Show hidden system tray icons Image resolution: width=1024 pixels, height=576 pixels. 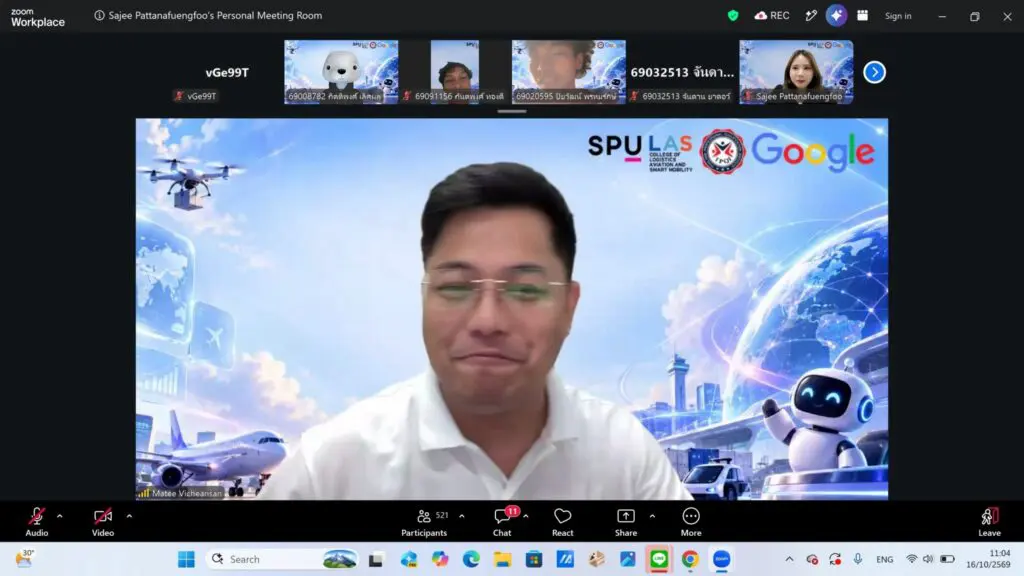[790, 559]
